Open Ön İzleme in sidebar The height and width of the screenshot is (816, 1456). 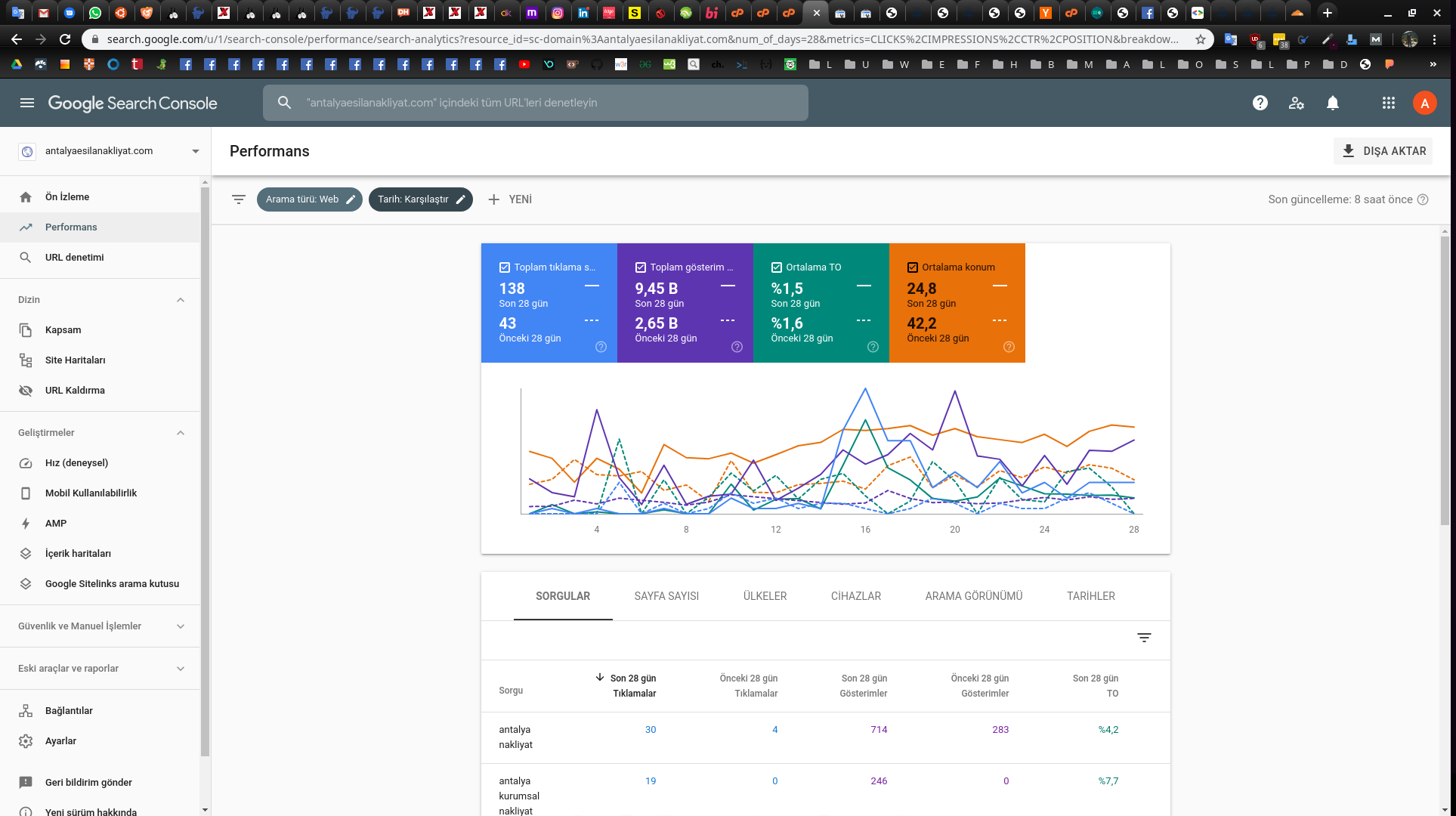pos(100,197)
